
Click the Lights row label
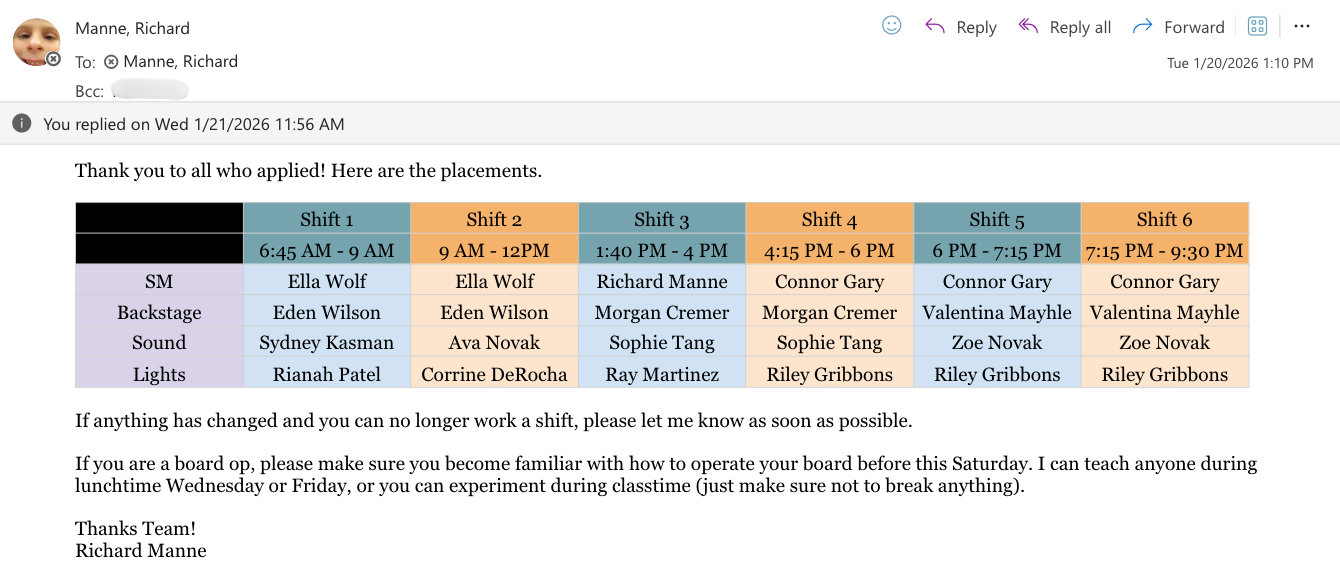point(159,374)
